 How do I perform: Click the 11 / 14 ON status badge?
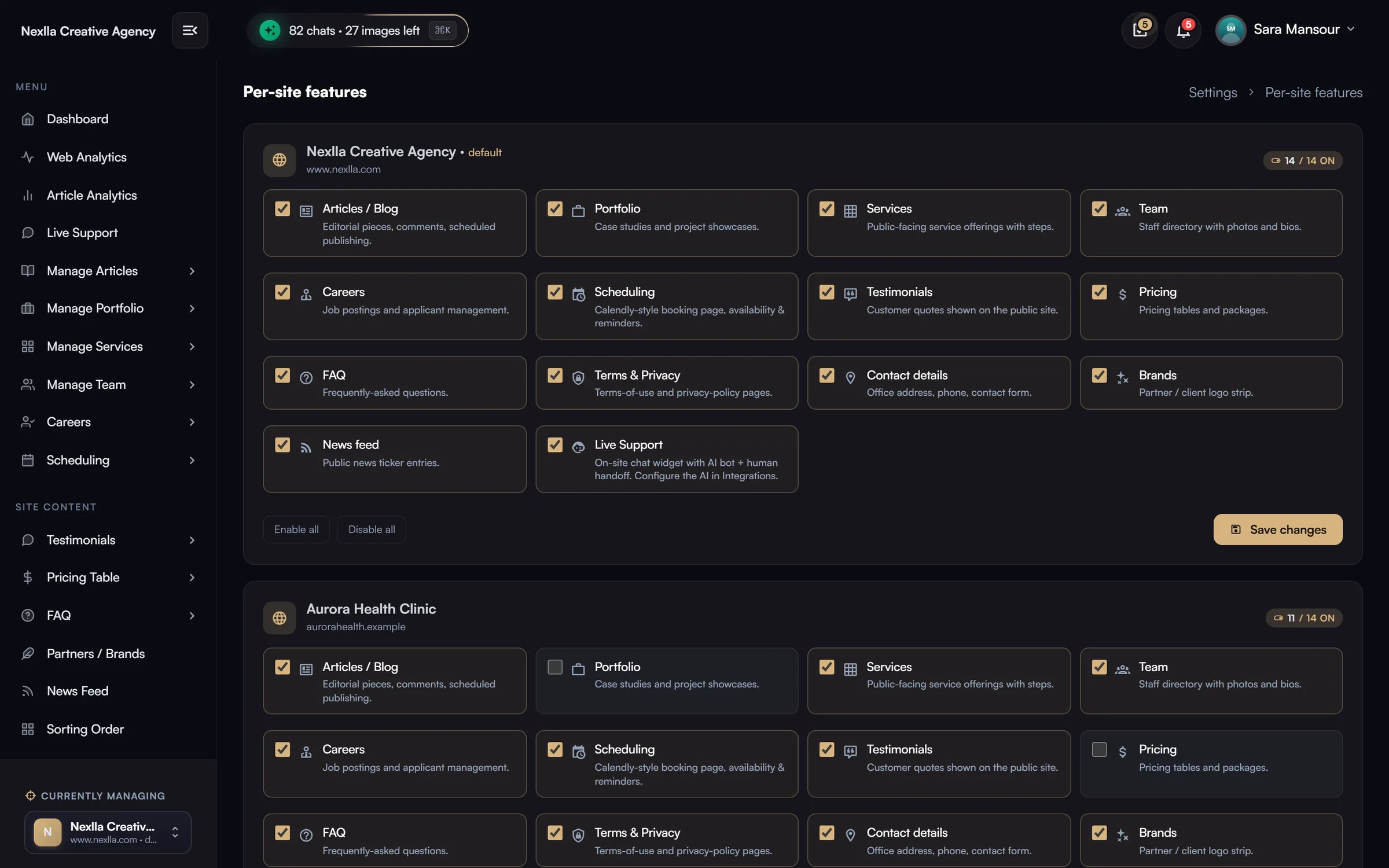pyautogui.click(x=1304, y=618)
